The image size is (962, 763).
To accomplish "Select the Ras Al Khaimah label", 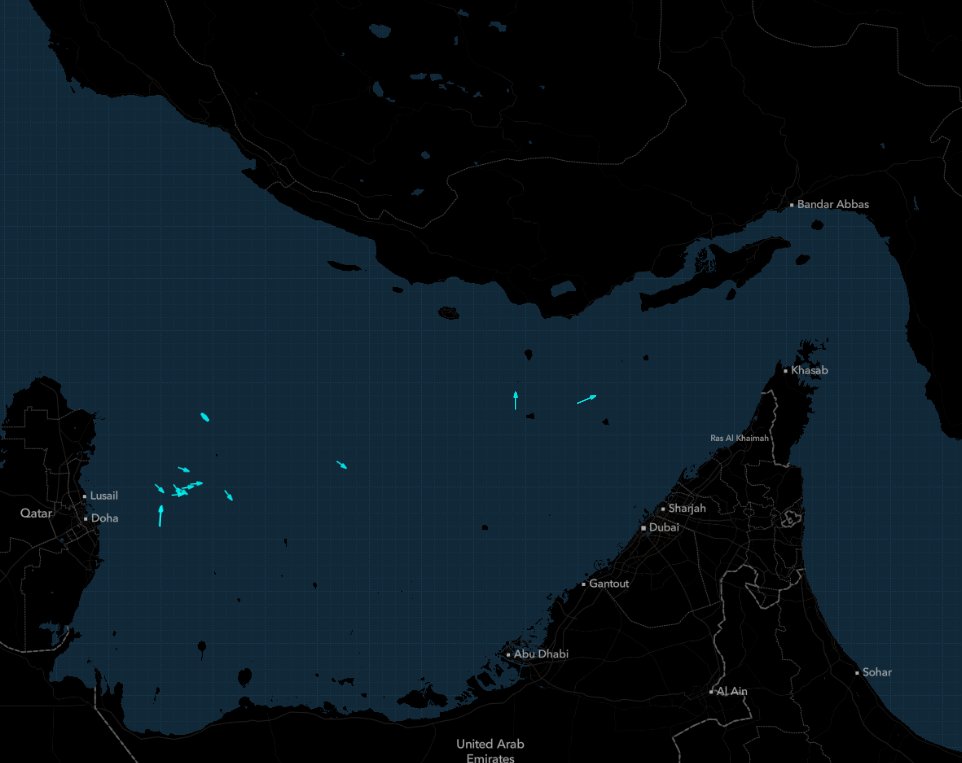I will (739, 438).
